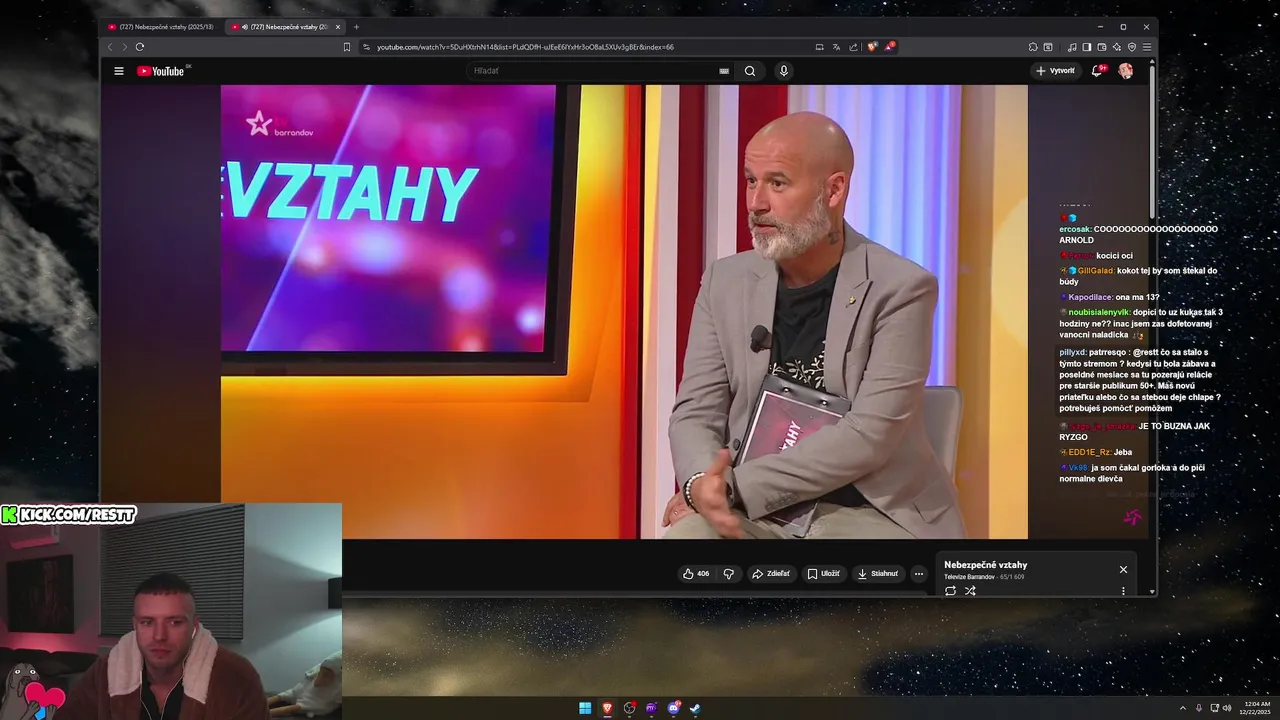Go to the YouTube home logo
The height and width of the screenshot is (720, 1280).
click(162, 71)
